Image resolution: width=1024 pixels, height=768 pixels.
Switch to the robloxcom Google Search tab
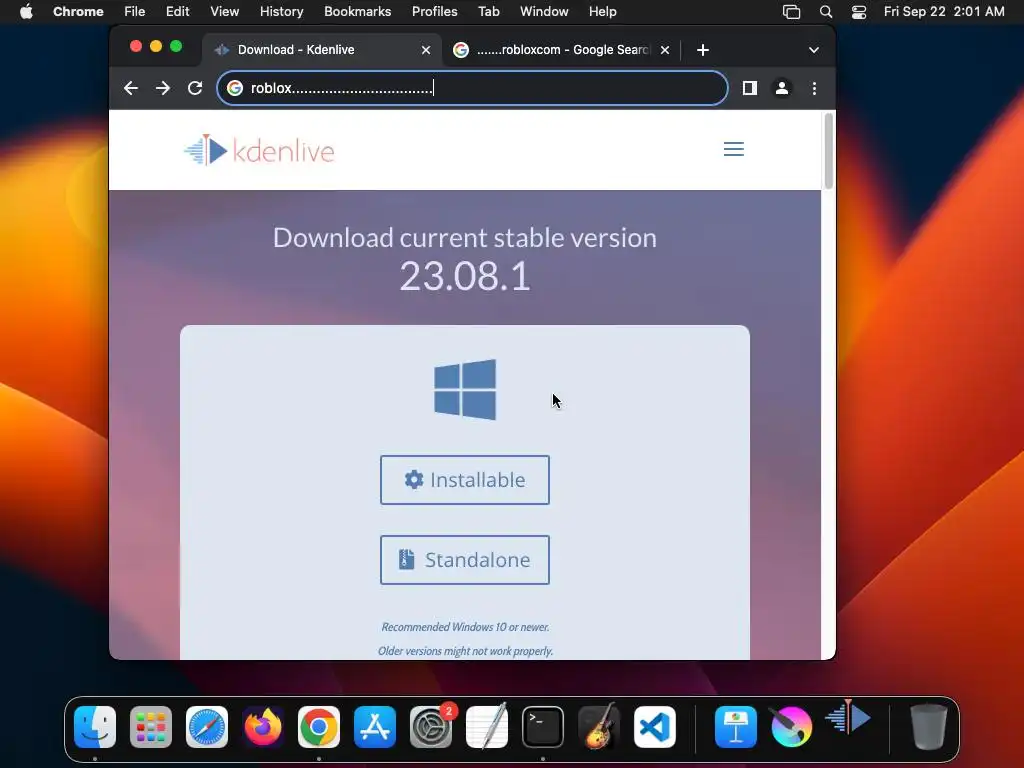tap(562, 50)
